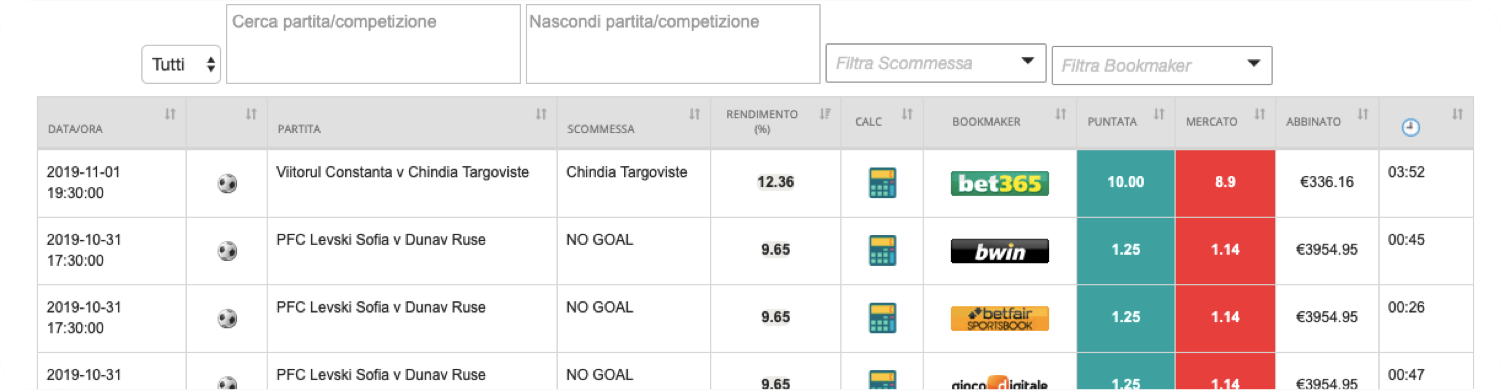
Task: Open calculator for Viitorul Constanta match
Action: tap(882, 183)
